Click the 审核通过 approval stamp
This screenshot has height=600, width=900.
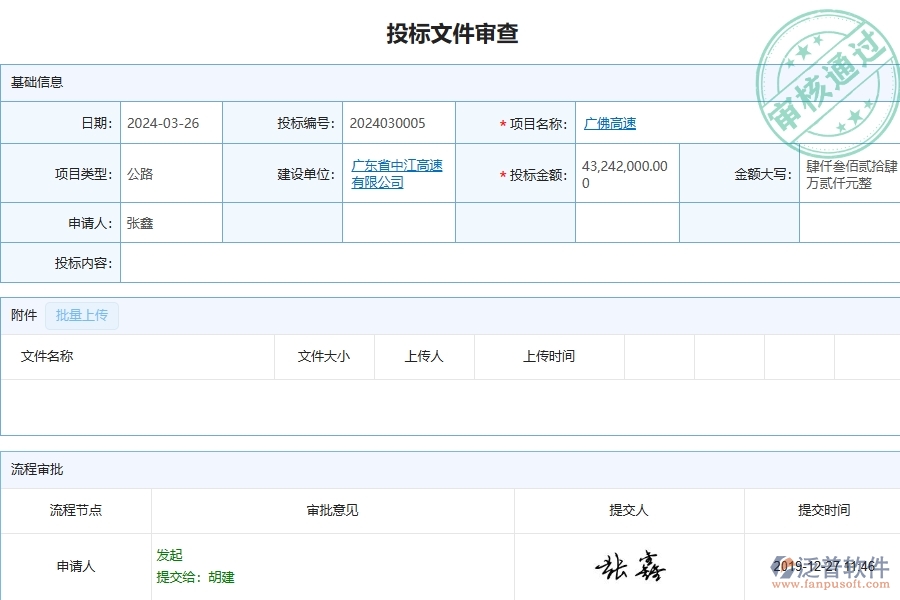click(x=824, y=68)
